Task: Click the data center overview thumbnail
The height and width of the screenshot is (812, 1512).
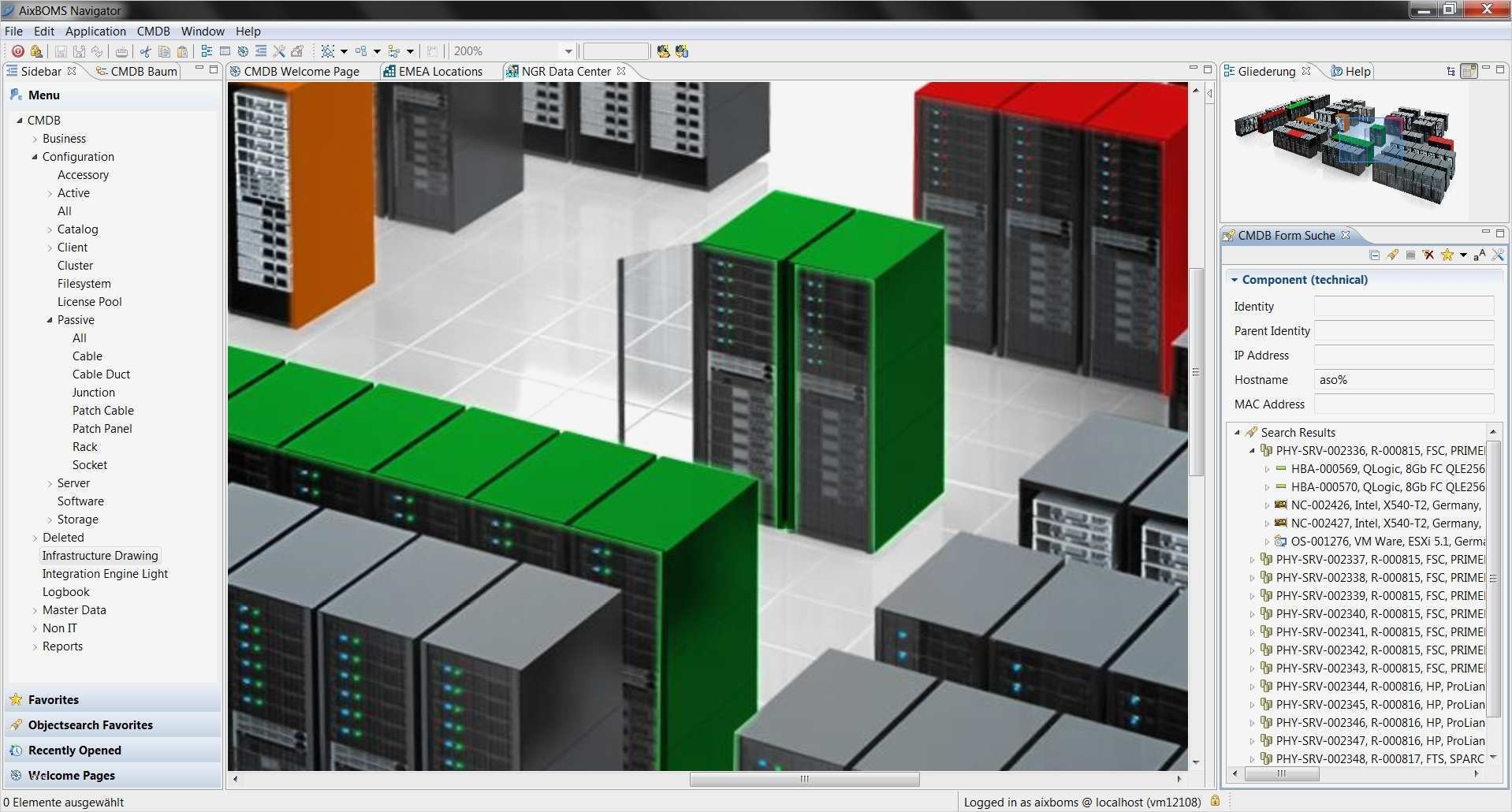Action: (1345, 148)
